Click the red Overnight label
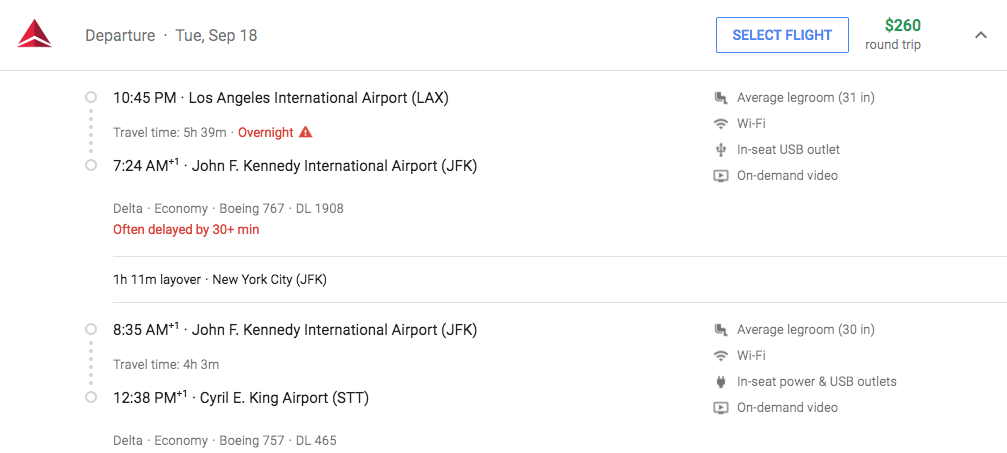Viewport: 1007px width, 453px height. (266, 132)
